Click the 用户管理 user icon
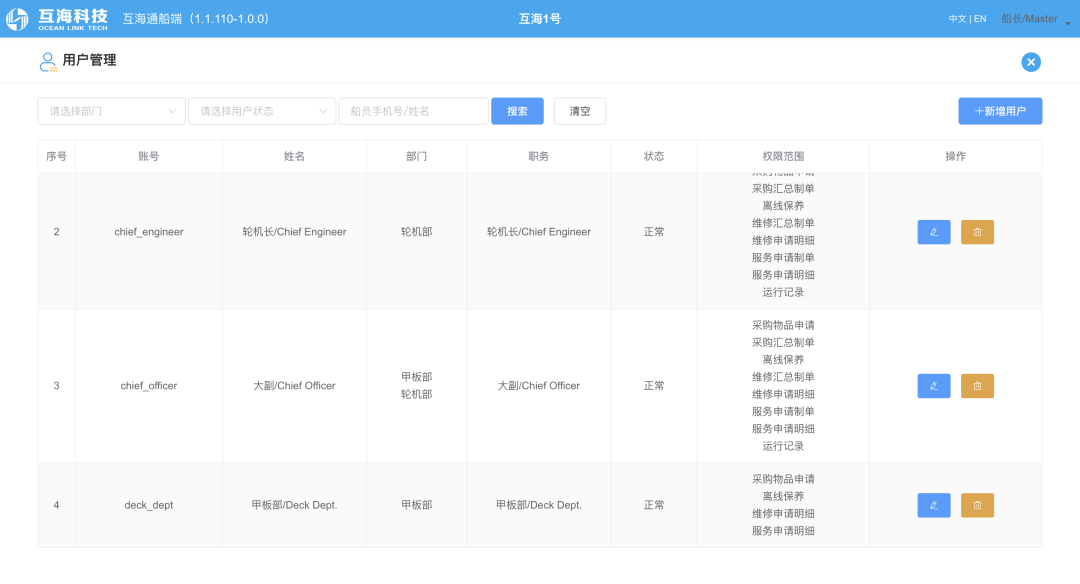This screenshot has width=1080, height=584. [x=48, y=61]
